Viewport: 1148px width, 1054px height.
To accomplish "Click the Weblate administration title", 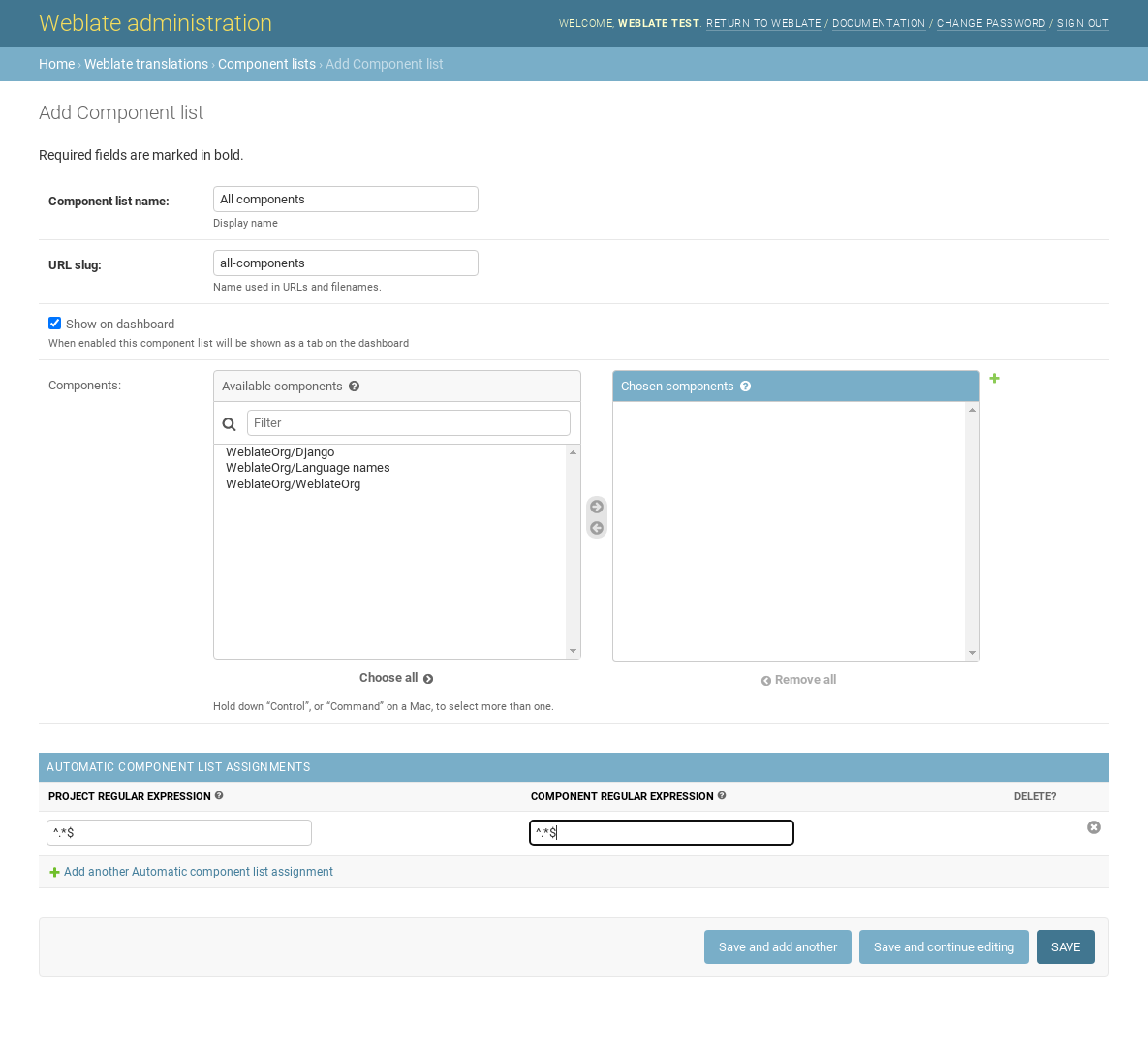I will click(x=155, y=23).
